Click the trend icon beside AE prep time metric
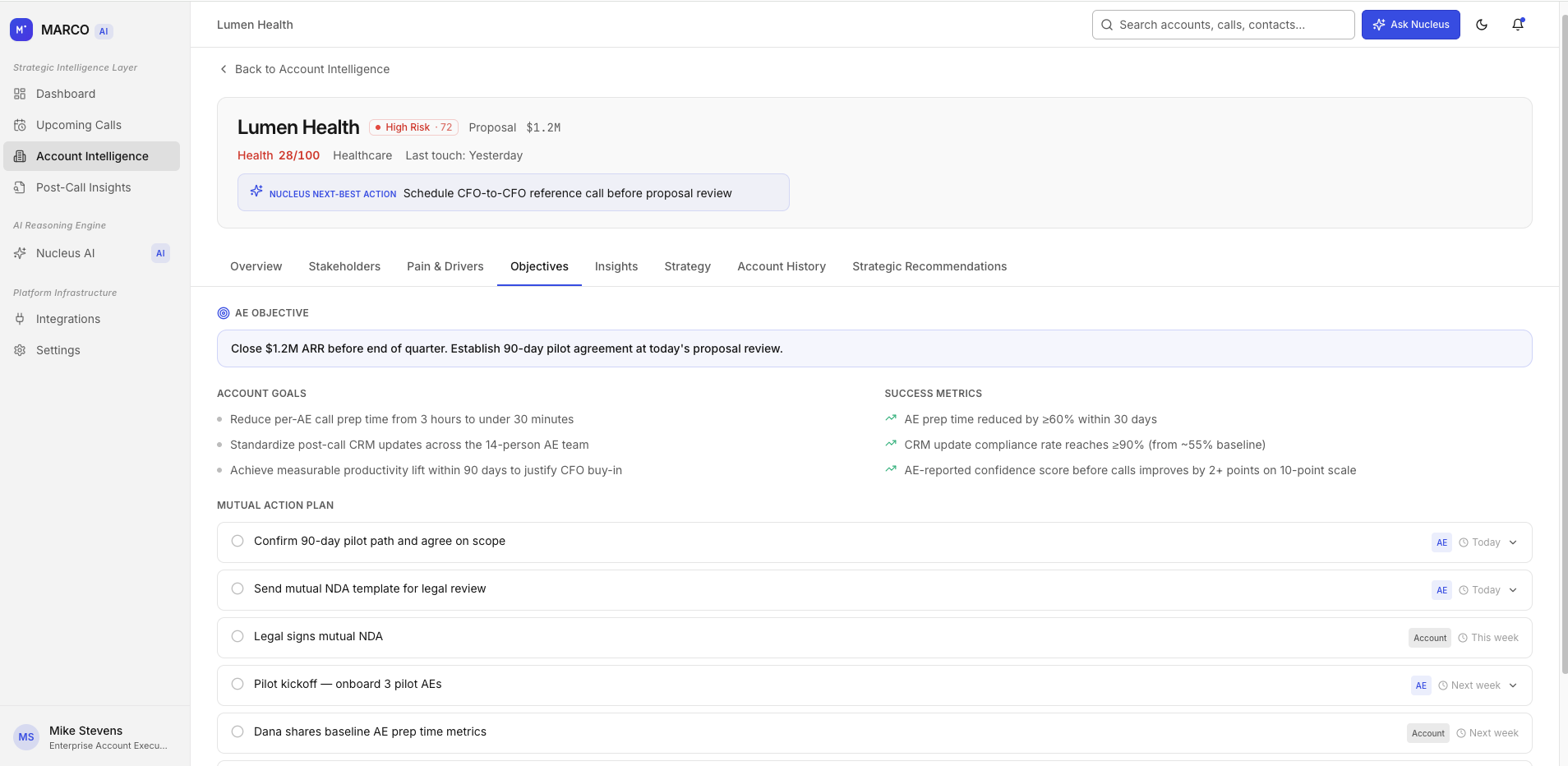 891,418
